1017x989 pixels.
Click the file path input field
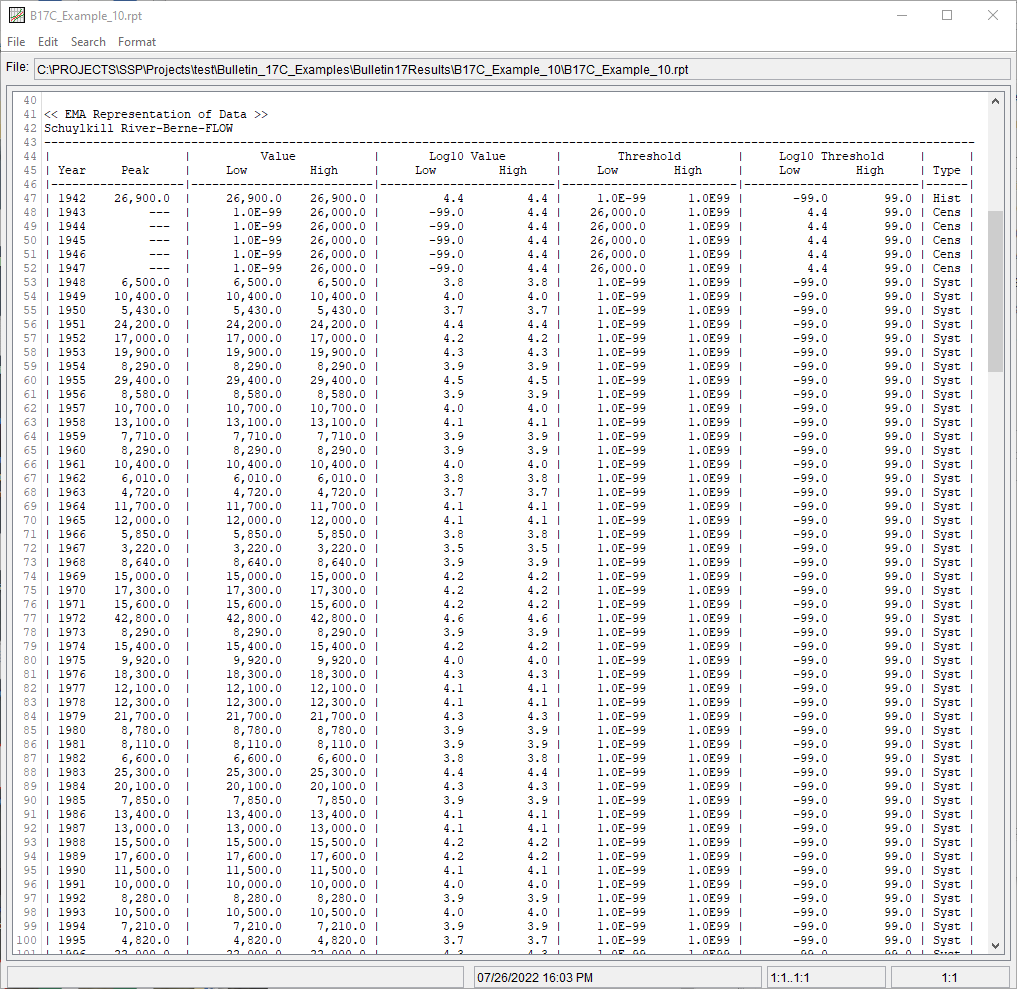click(x=522, y=70)
